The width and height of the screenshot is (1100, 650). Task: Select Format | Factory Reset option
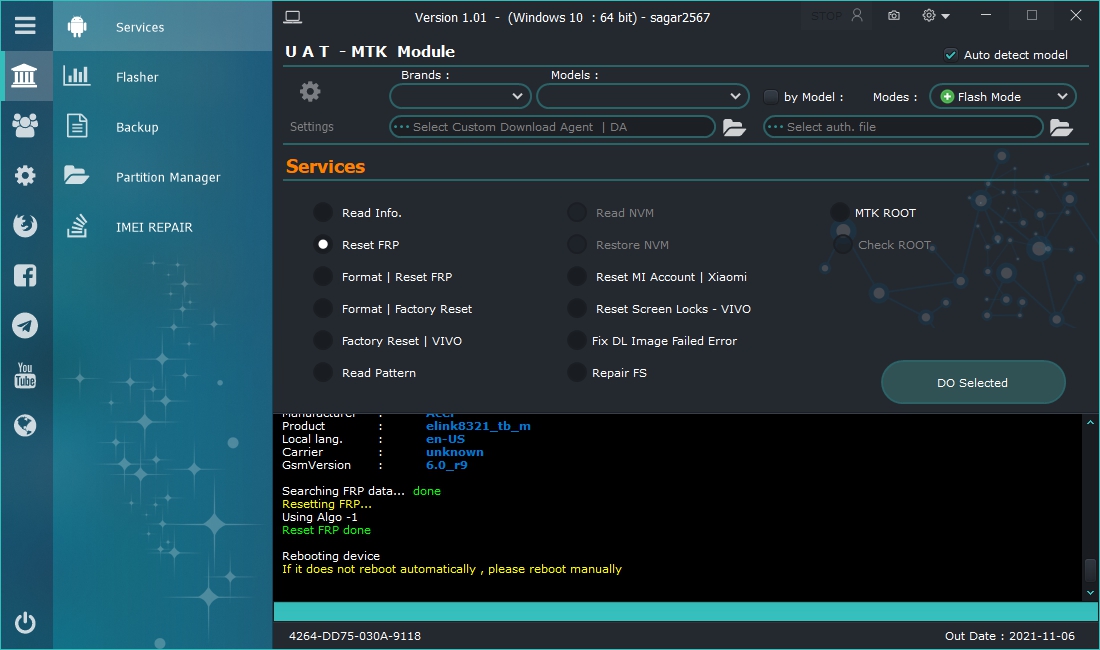323,309
